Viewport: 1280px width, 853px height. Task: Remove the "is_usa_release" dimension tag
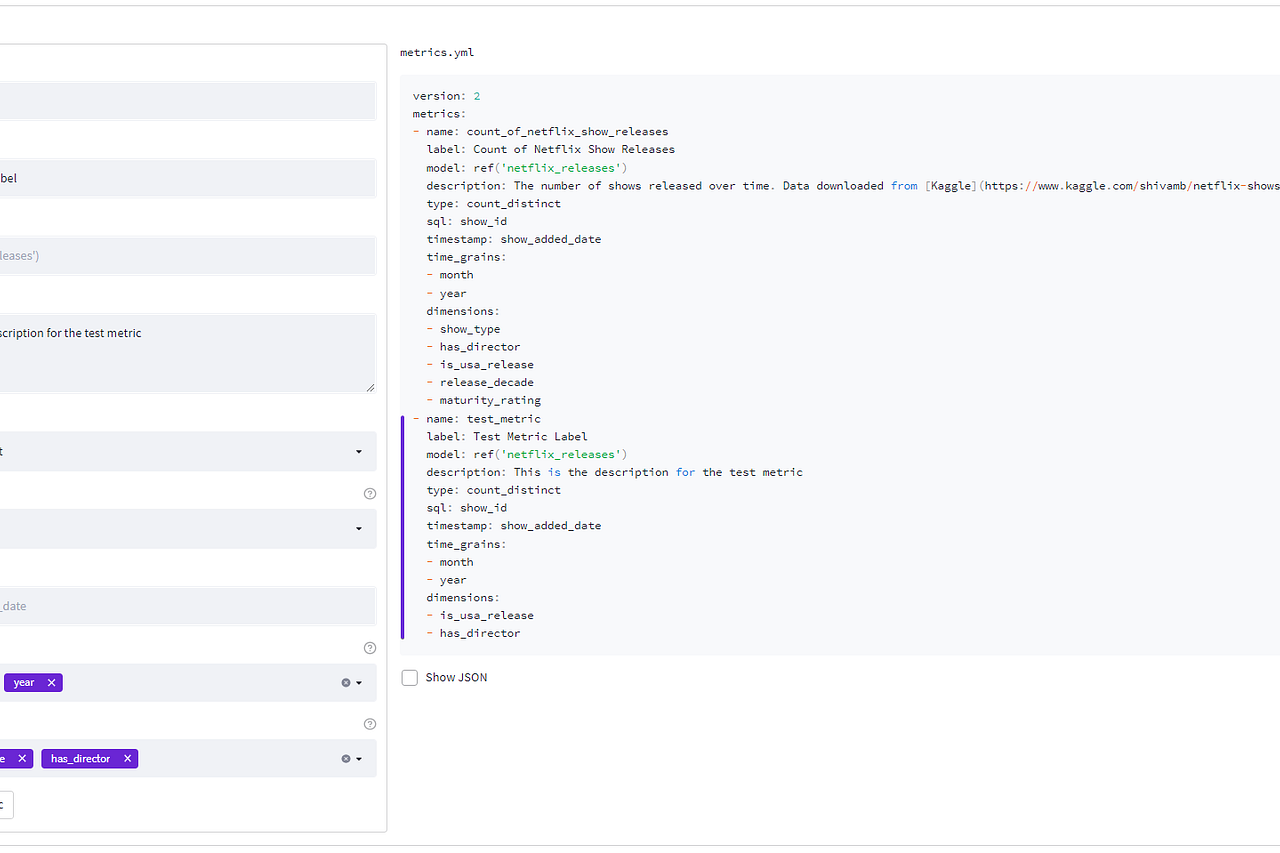[x=24, y=758]
